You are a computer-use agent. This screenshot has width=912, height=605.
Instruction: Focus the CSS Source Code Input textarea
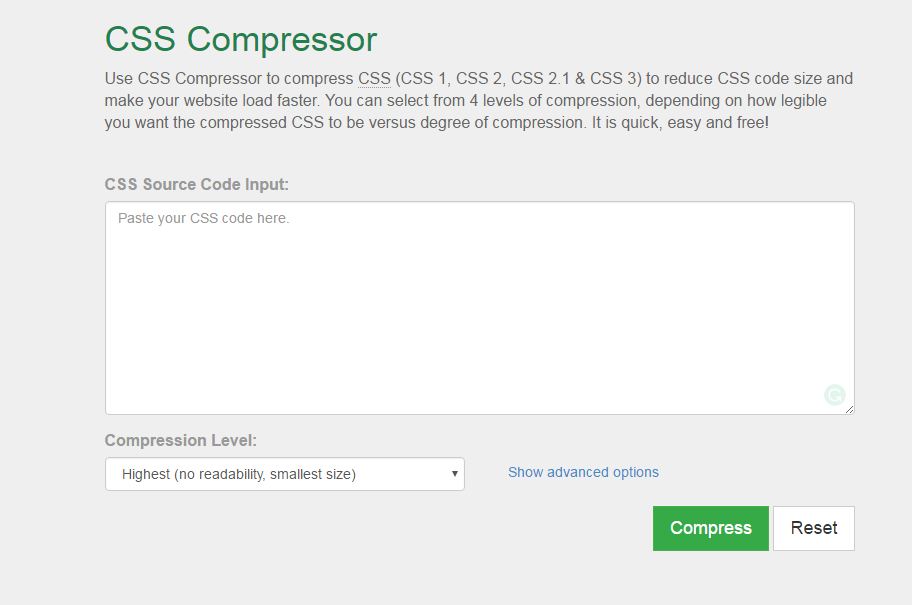[x=480, y=308]
